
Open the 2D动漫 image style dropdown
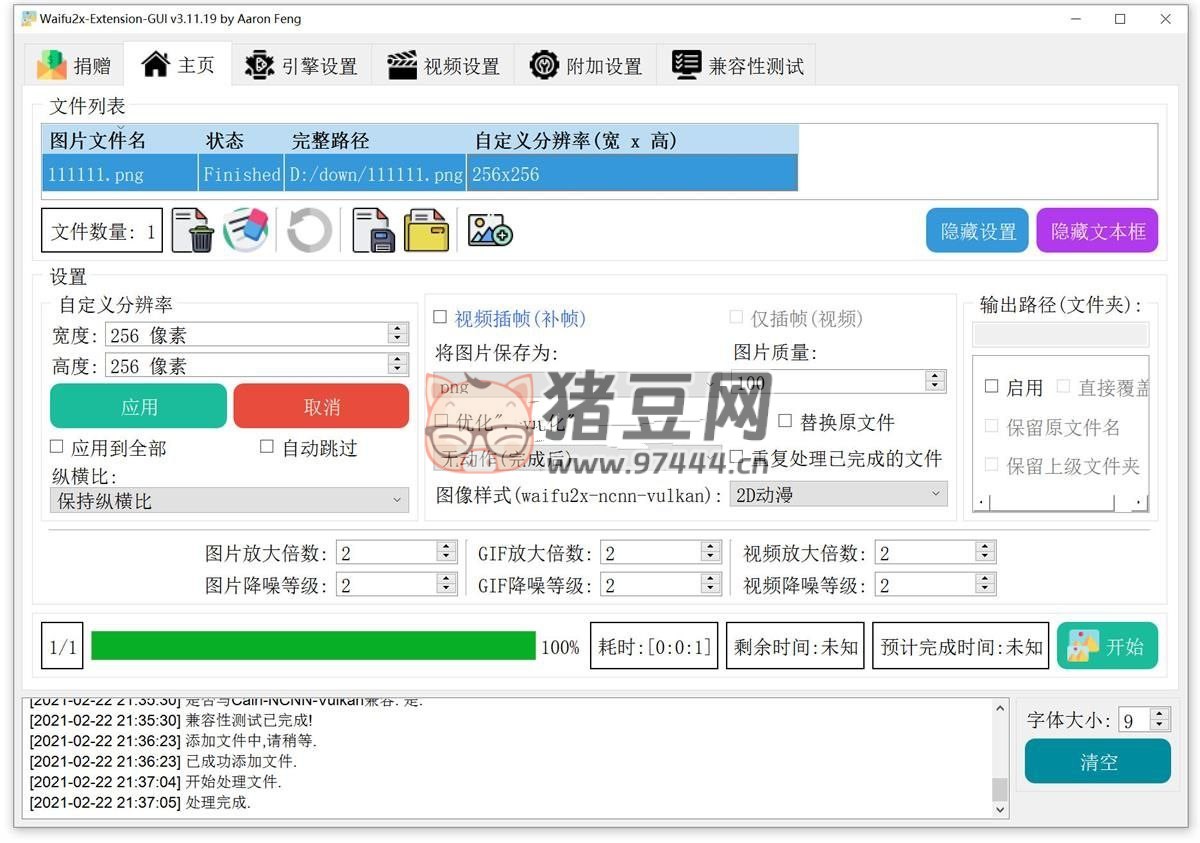(839, 494)
